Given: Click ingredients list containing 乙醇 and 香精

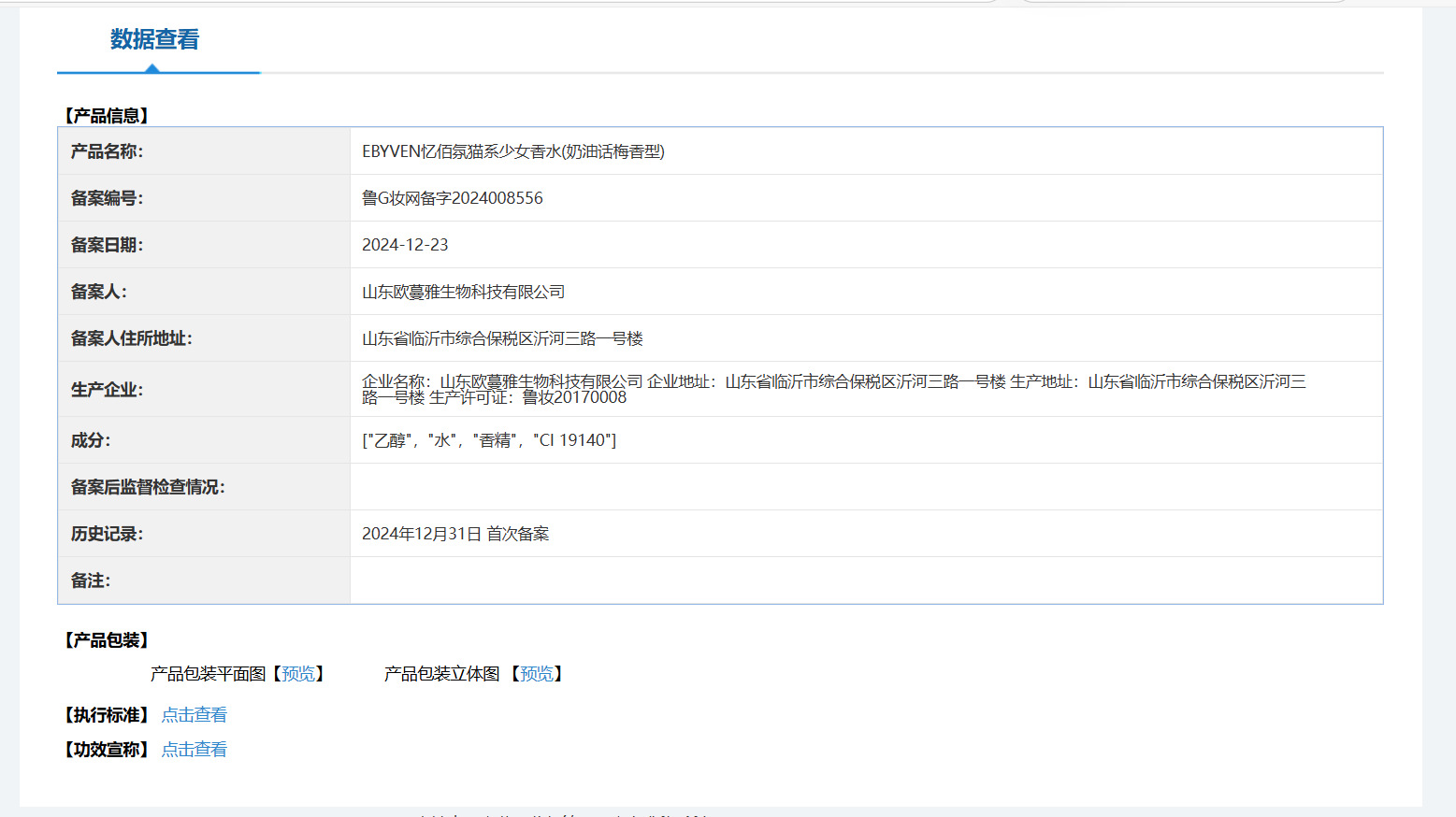Looking at the screenshot, I should (489, 440).
